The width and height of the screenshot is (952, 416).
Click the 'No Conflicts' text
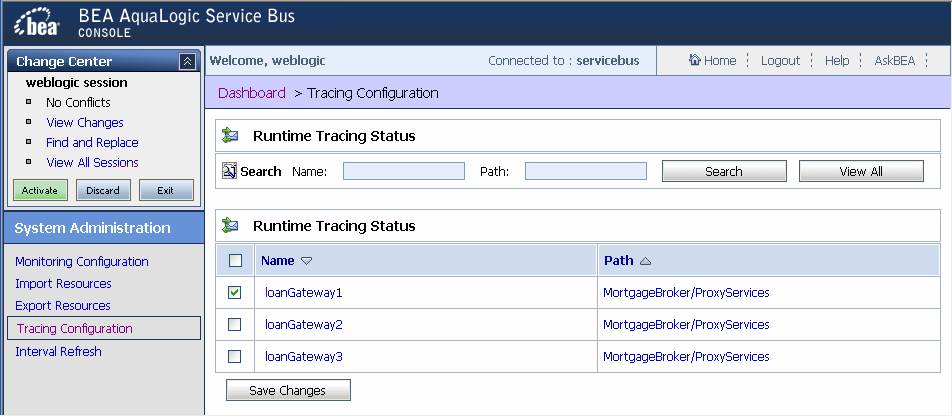(78, 103)
